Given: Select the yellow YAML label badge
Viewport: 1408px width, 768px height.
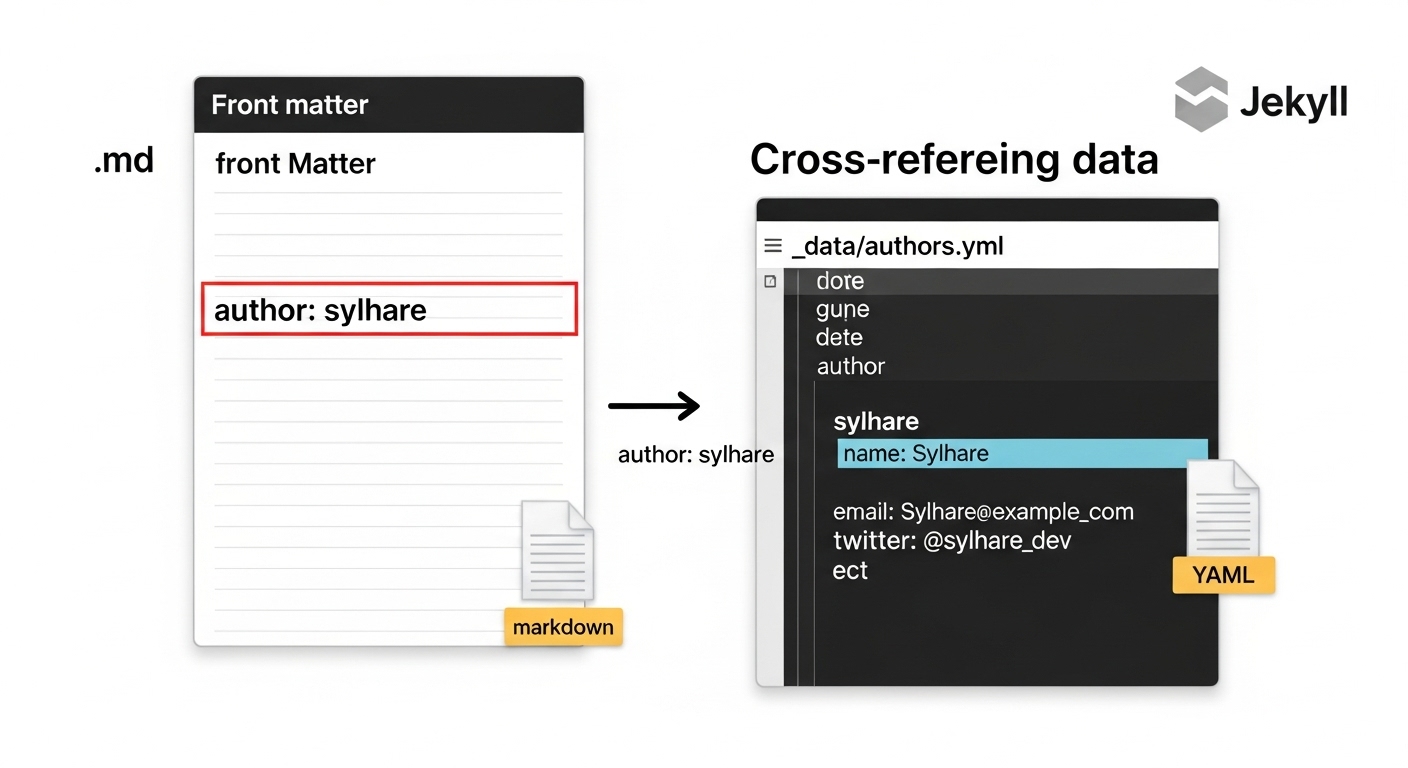Looking at the screenshot, I should point(1223,576).
